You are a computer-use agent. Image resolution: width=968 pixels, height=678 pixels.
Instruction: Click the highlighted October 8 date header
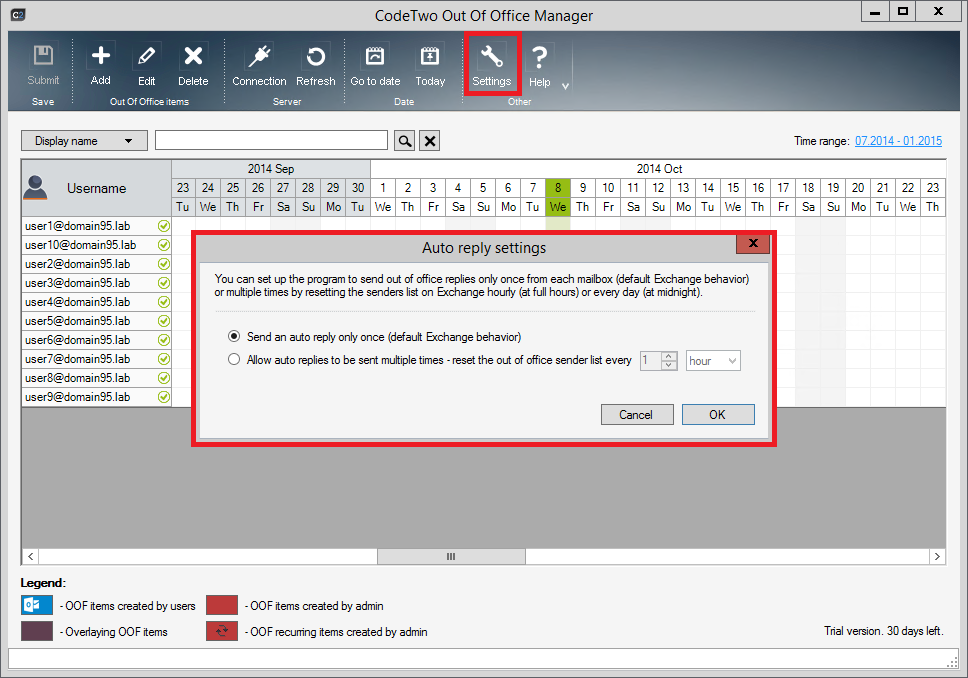point(557,188)
